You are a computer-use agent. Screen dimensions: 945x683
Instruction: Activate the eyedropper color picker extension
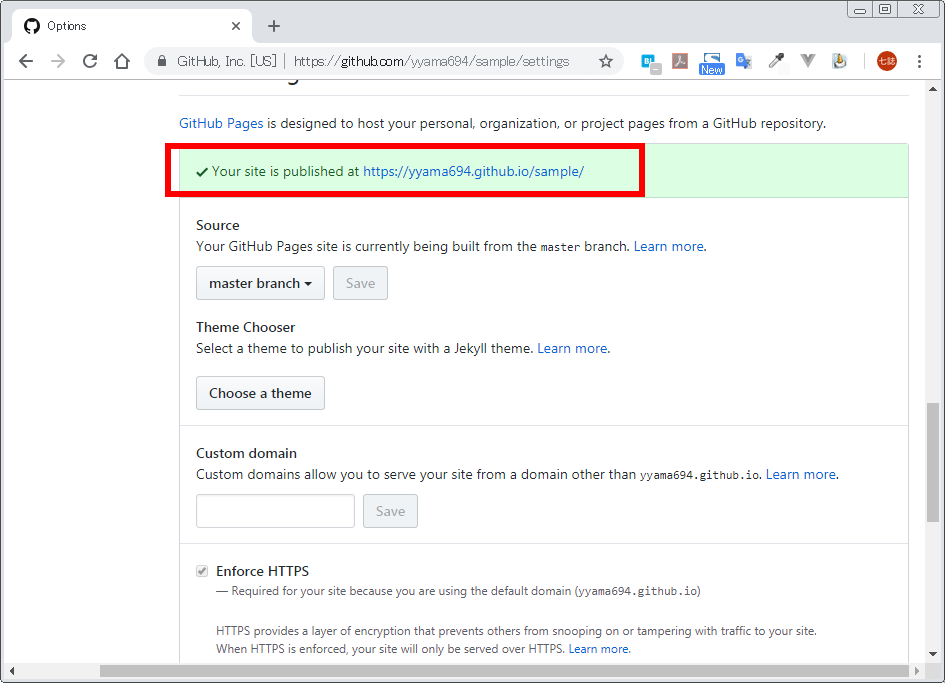point(776,61)
